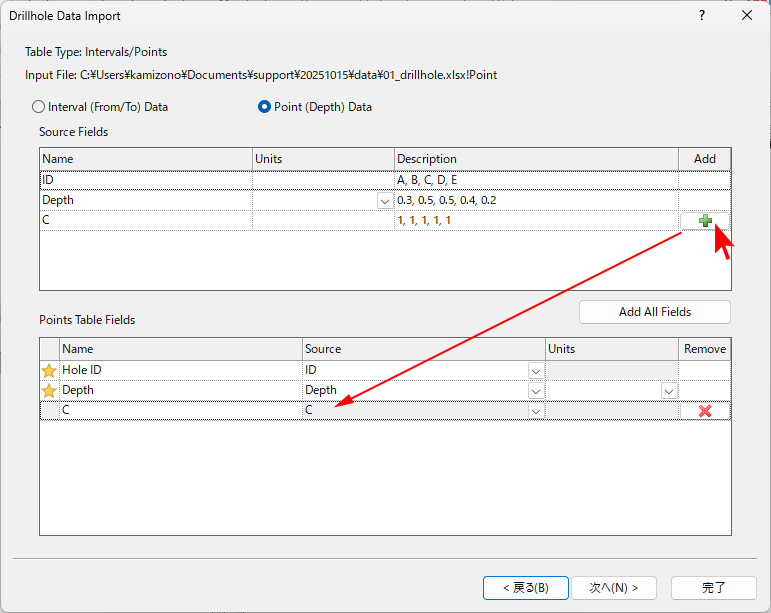Go back with the 戻る(B) button

click(x=525, y=587)
